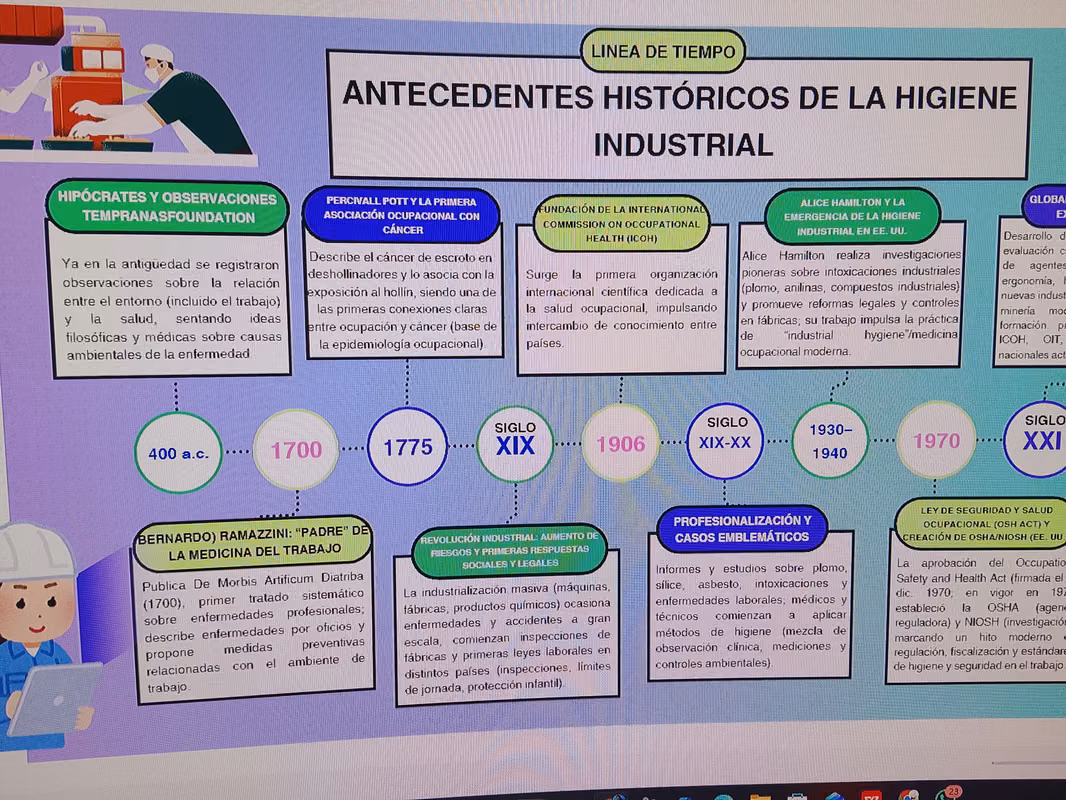Image resolution: width=1066 pixels, height=800 pixels.
Task: Click the horizontal scrollbar at bottom right
Action: click(x=1028, y=763)
